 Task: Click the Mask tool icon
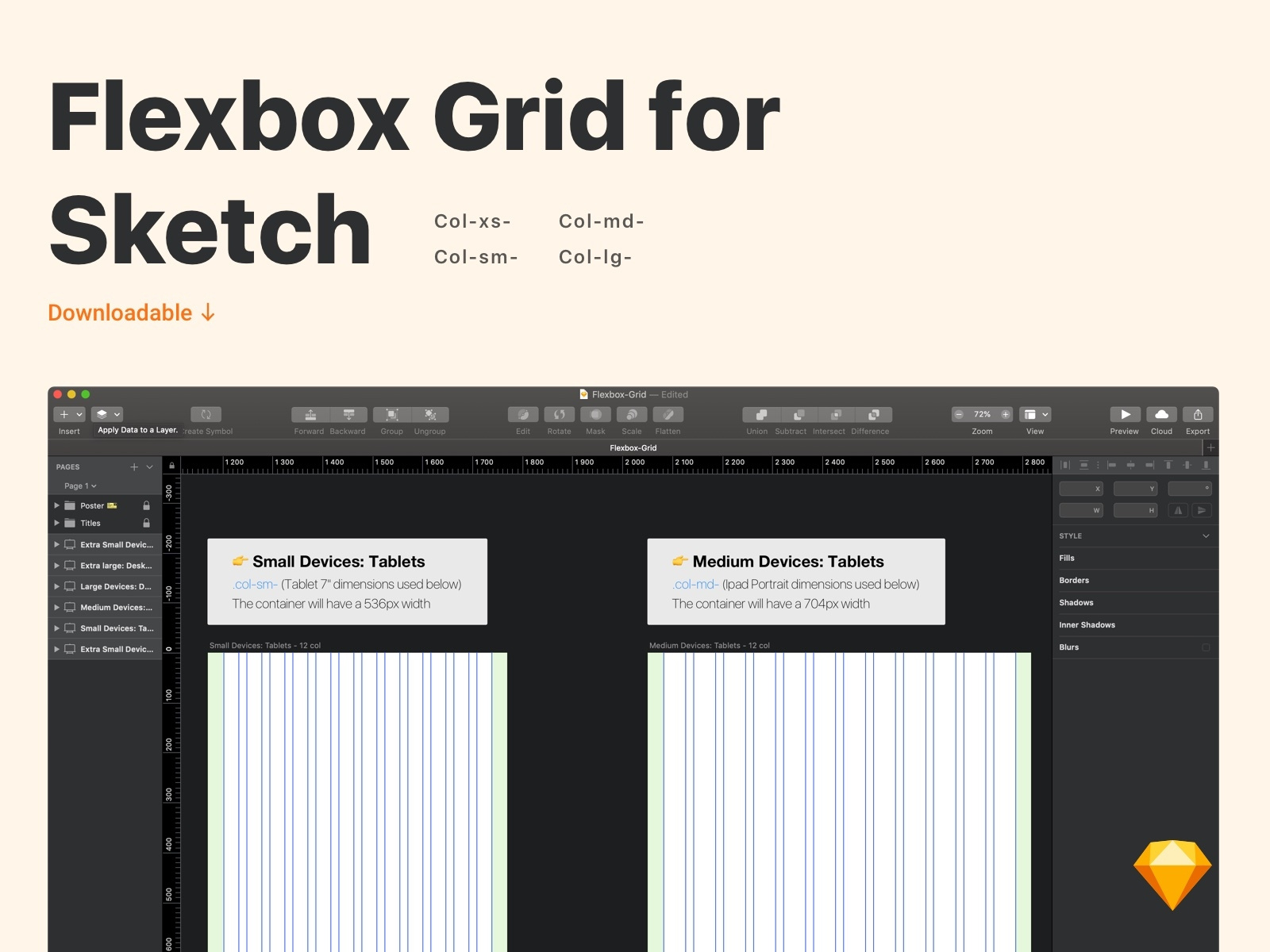click(x=595, y=415)
